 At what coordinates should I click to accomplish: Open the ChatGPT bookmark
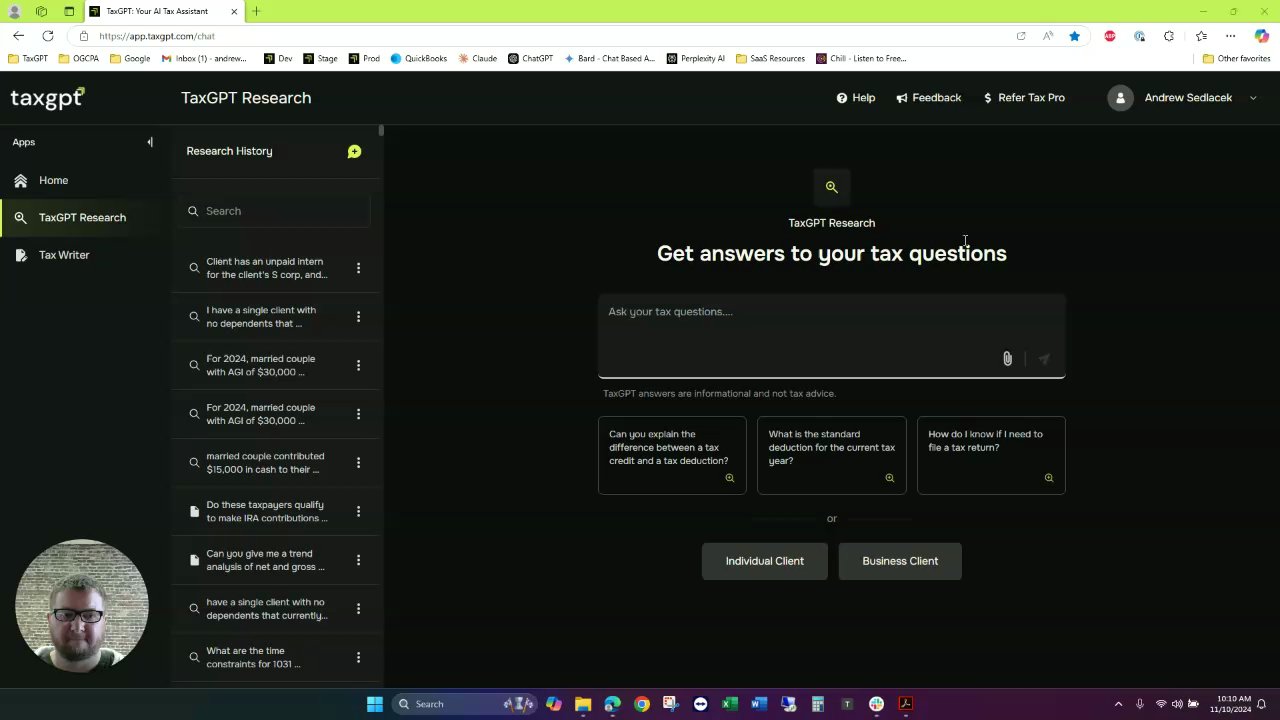click(x=531, y=58)
